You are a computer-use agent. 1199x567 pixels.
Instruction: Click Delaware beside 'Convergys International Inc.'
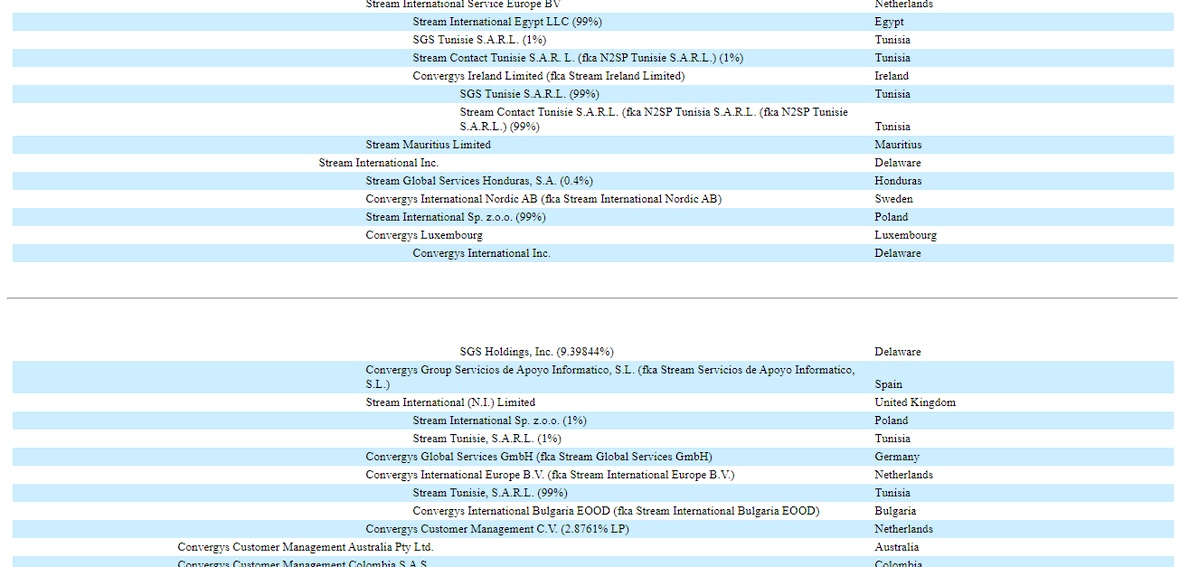click(898, 253)
